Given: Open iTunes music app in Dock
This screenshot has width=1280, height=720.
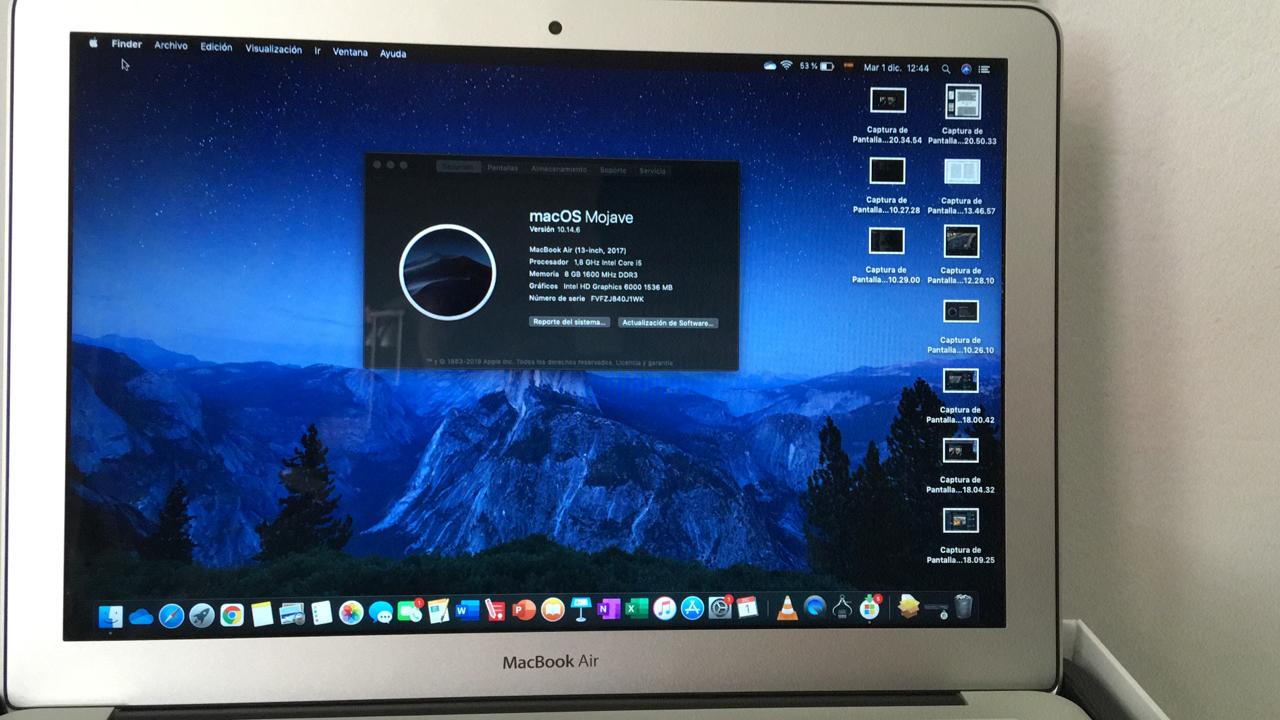Looking at the screenshot, I should pos(664,608).
